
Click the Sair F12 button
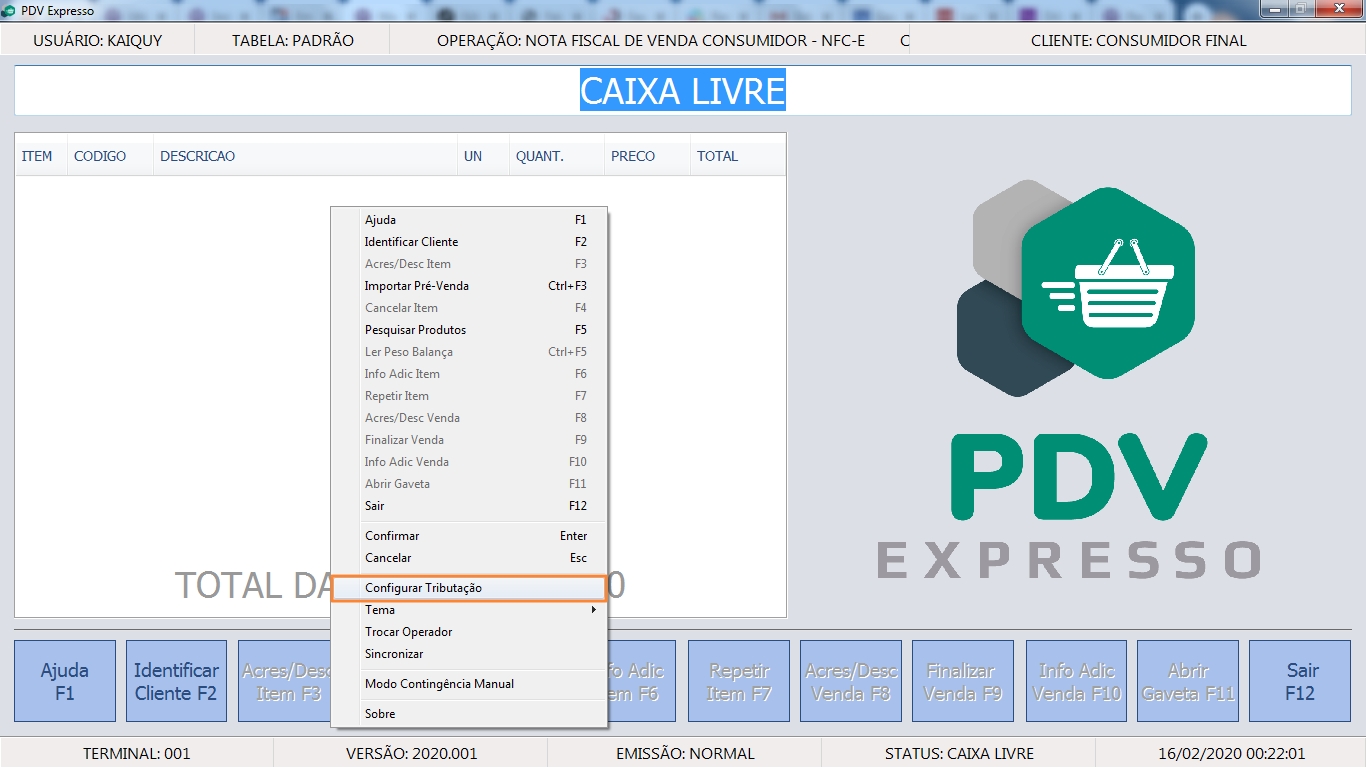1300,681
